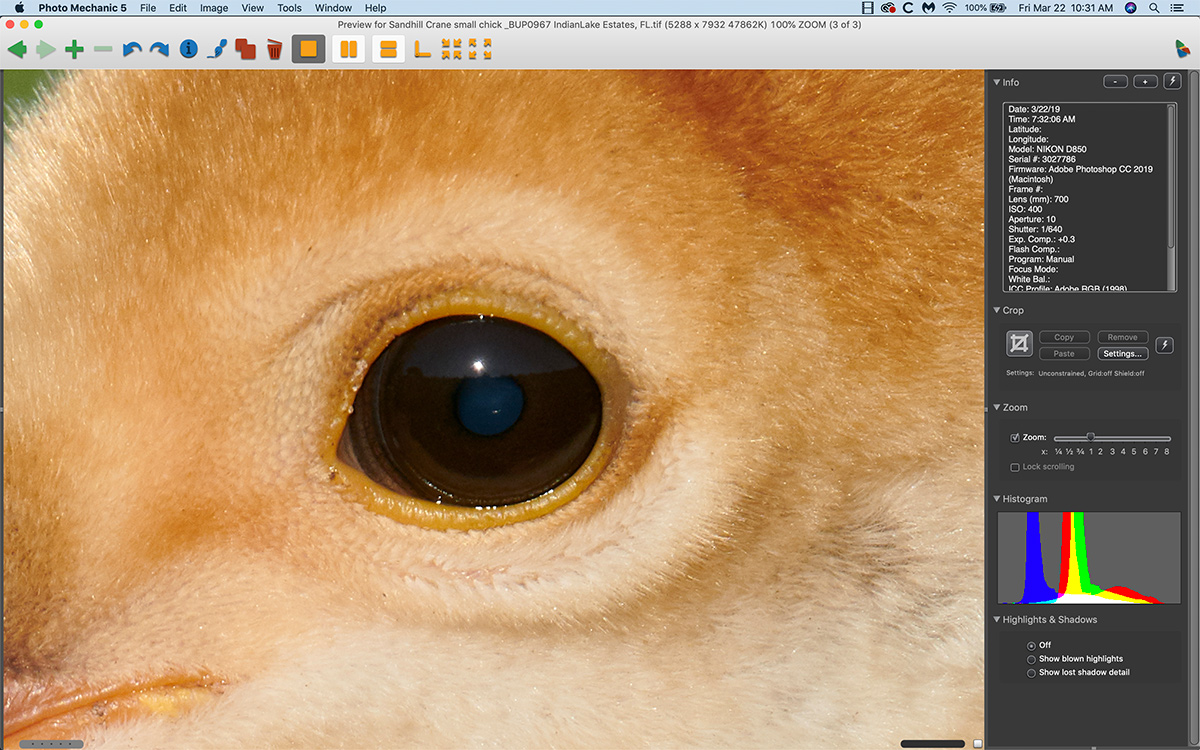Click the Malwarebytes menu bar icon

click(x=927, y=8)
